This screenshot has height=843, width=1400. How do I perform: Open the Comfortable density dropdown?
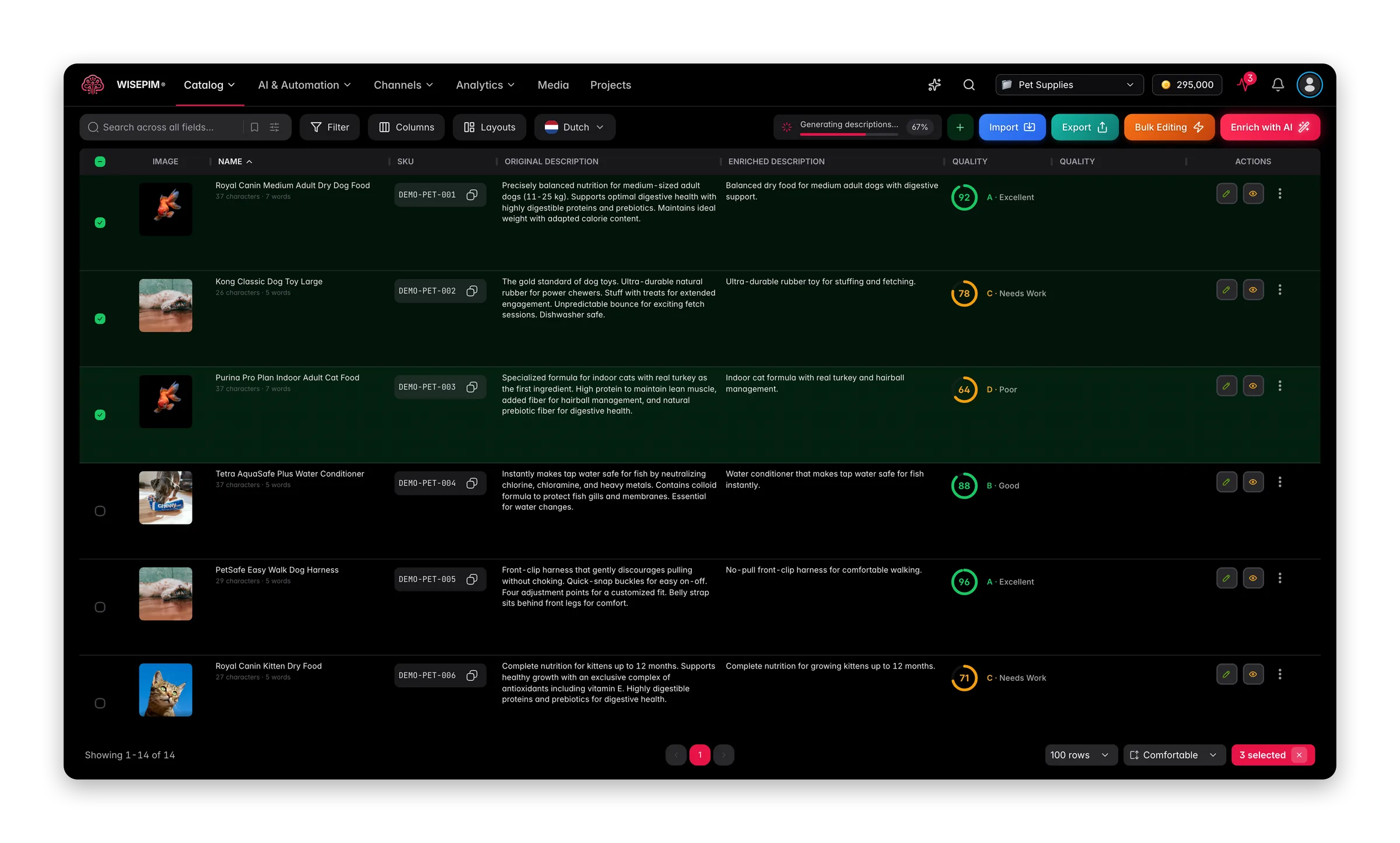point(1174,755)
